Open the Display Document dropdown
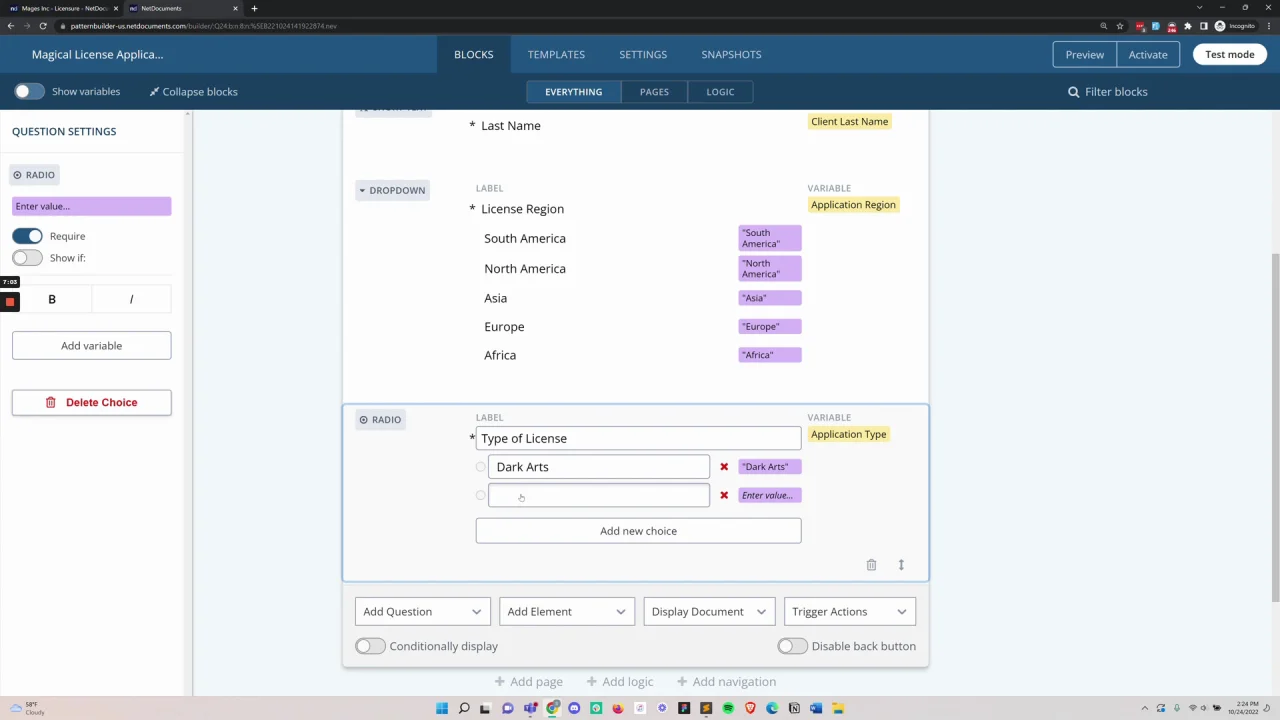Image resolution: width=1280 pixels, height=720 pixels. 709,612
